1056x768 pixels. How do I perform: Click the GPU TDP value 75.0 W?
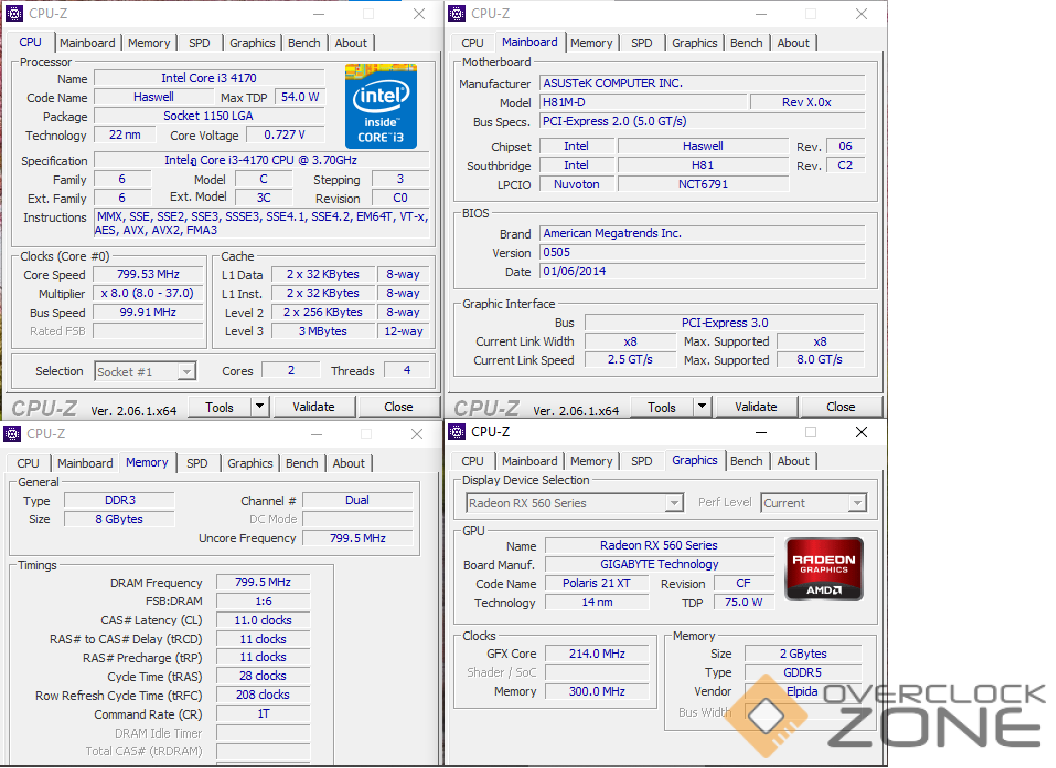[744, 602]
